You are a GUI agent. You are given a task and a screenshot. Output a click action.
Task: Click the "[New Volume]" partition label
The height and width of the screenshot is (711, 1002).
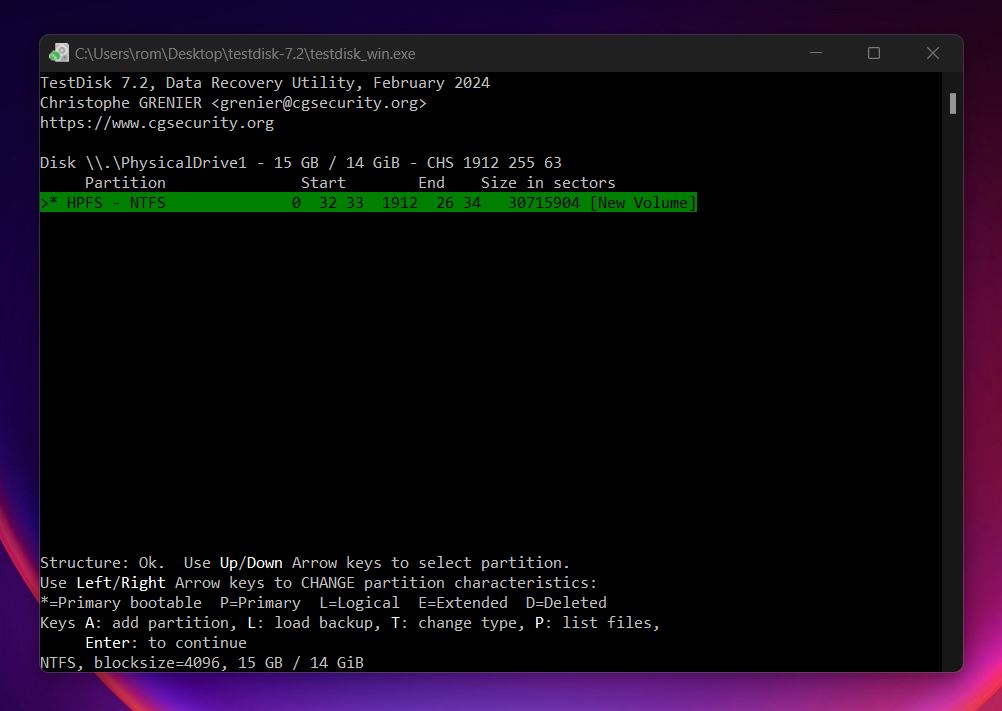[x=643, y=203]
